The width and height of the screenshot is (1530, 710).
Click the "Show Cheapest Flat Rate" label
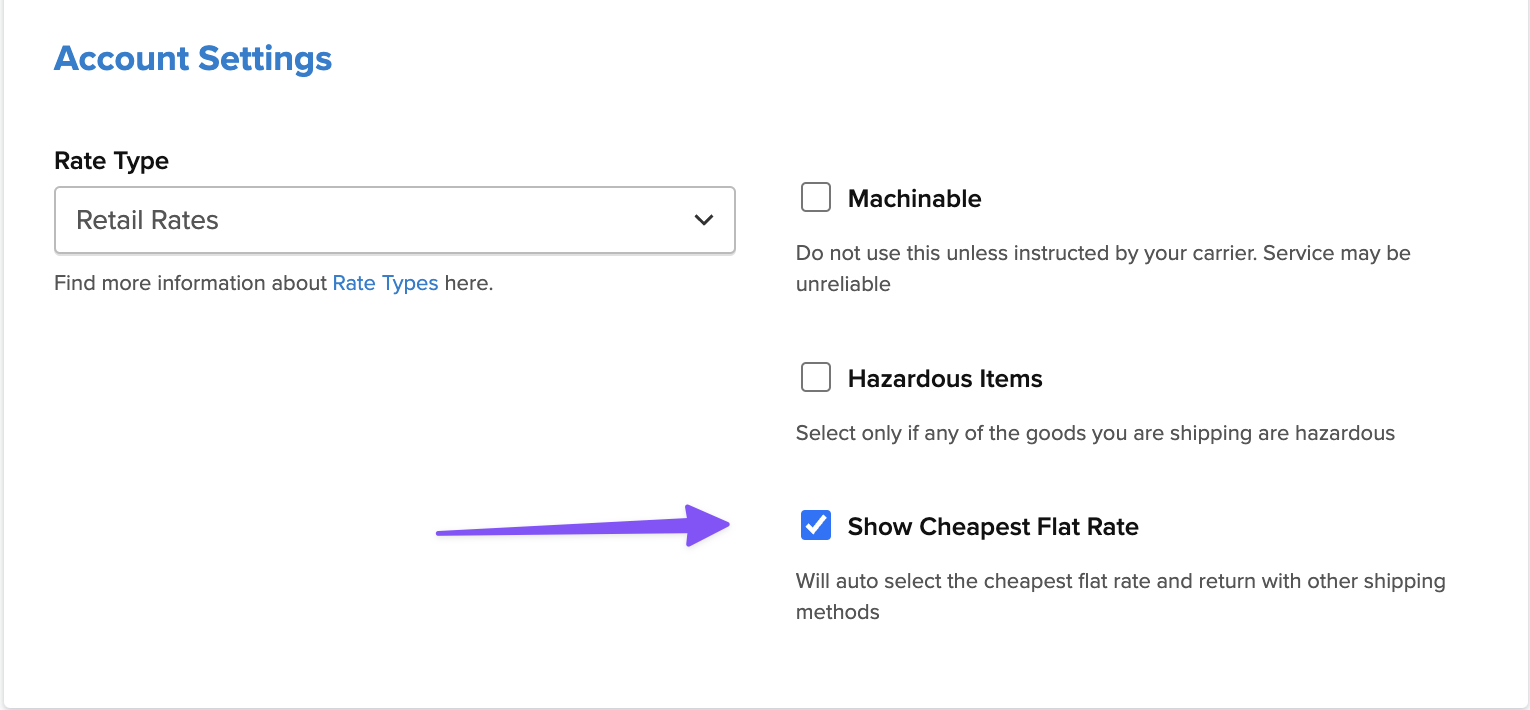click(x=993, y=527)
